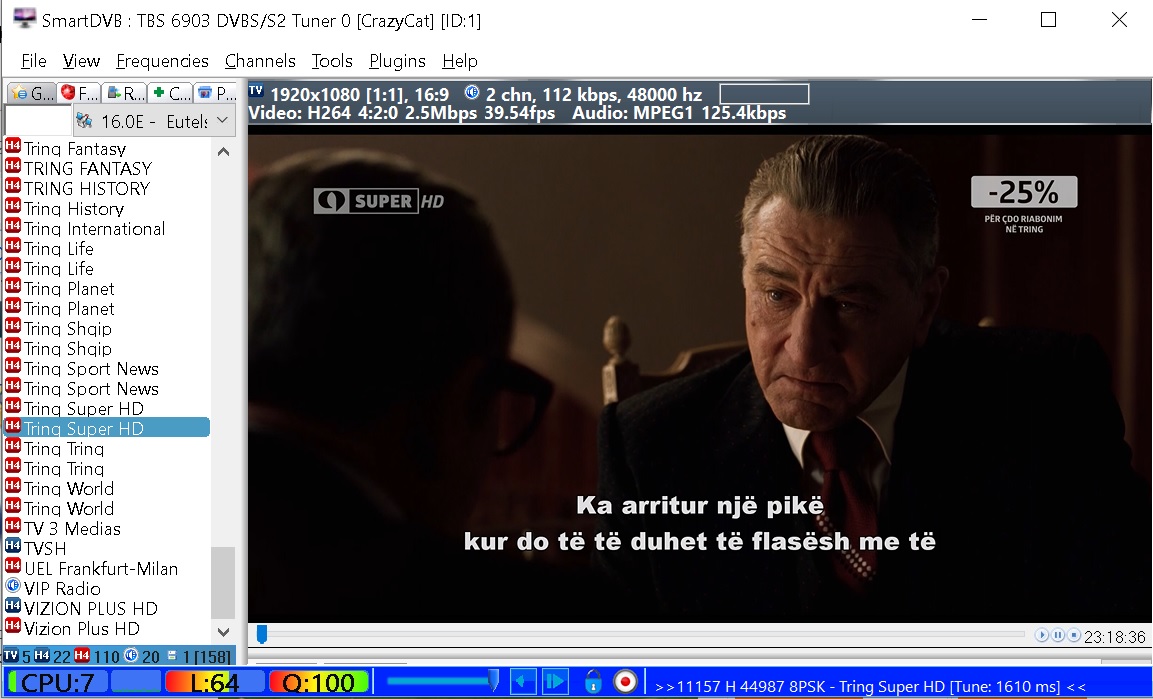Click the TV icon in the video info overlay
The image size is (1153, 699).
tap(256, 91)
